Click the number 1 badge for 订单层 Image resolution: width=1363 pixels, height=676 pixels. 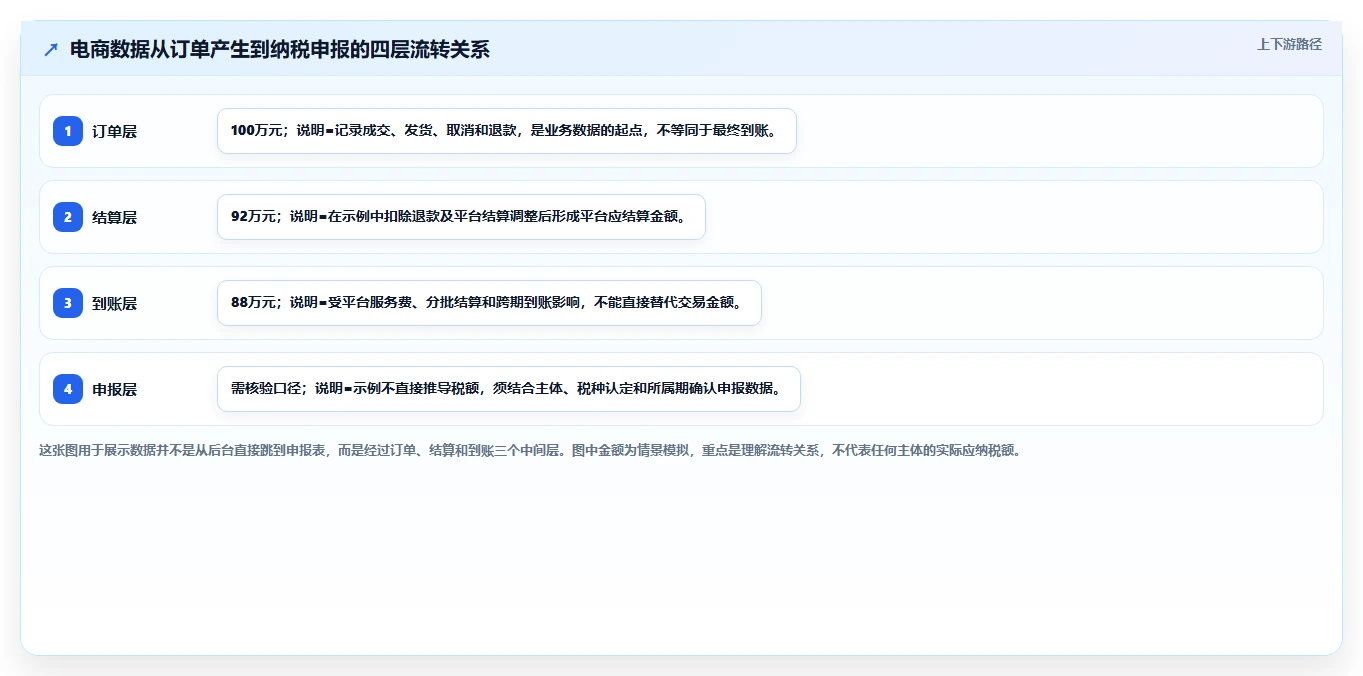pos(68,131)
